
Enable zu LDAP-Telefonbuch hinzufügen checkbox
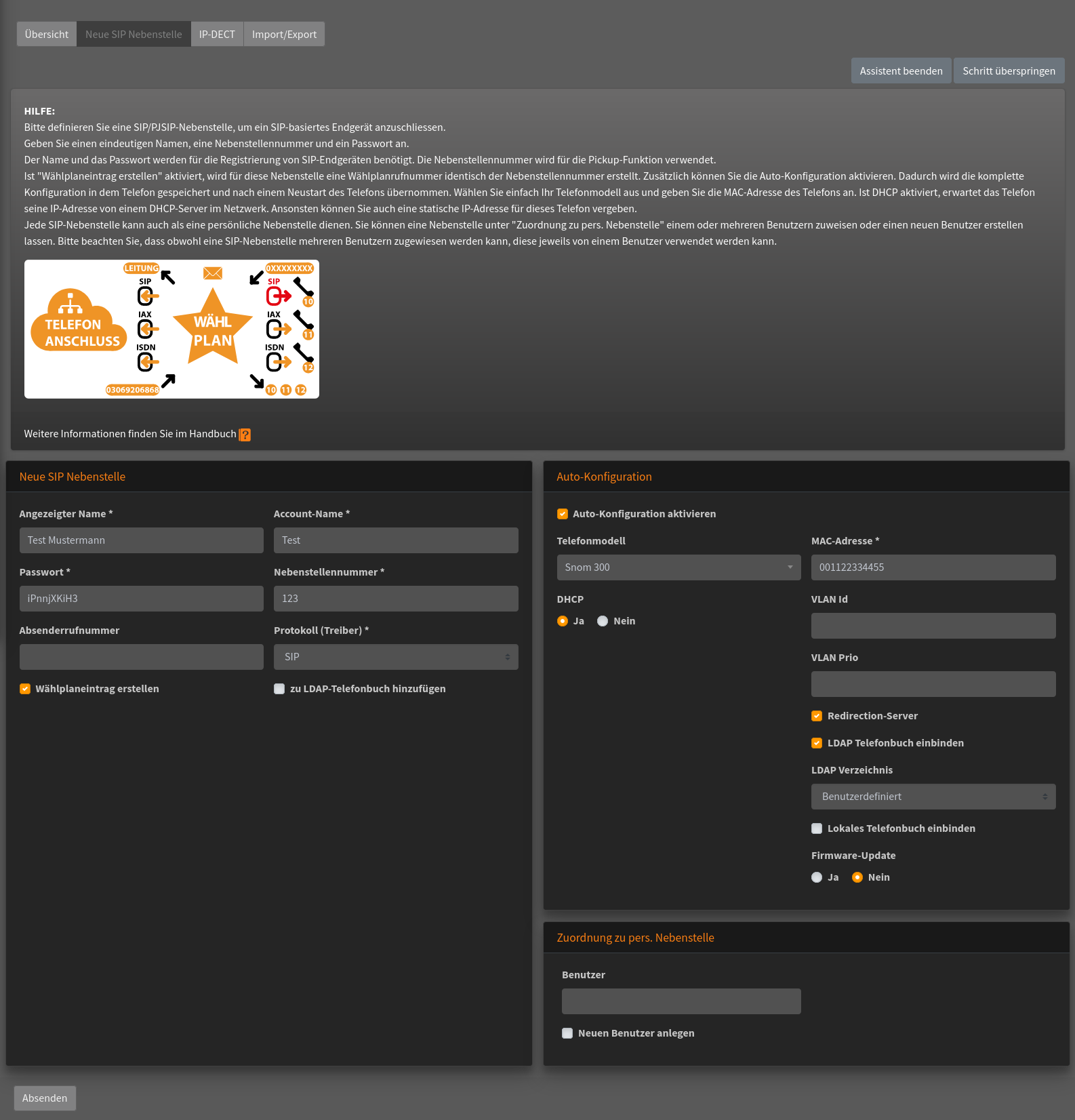(279, 689)
